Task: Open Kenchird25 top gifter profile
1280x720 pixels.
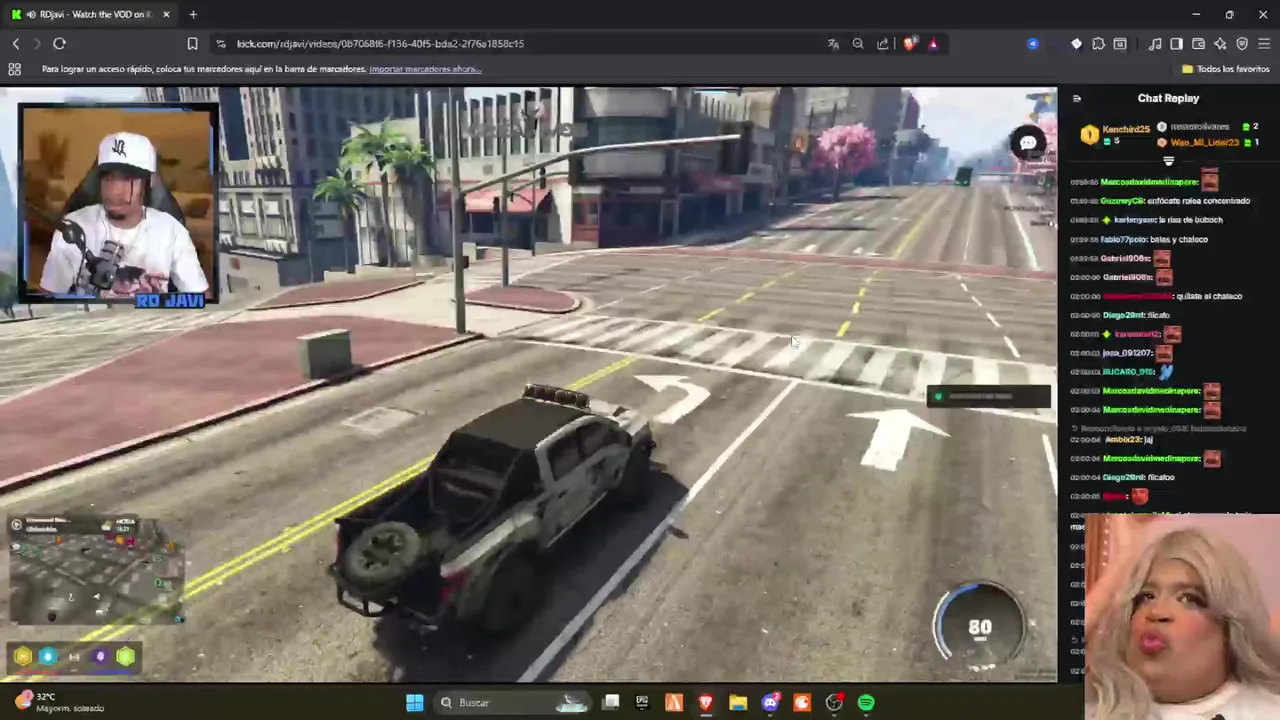Action: [x=1125, y=129]
